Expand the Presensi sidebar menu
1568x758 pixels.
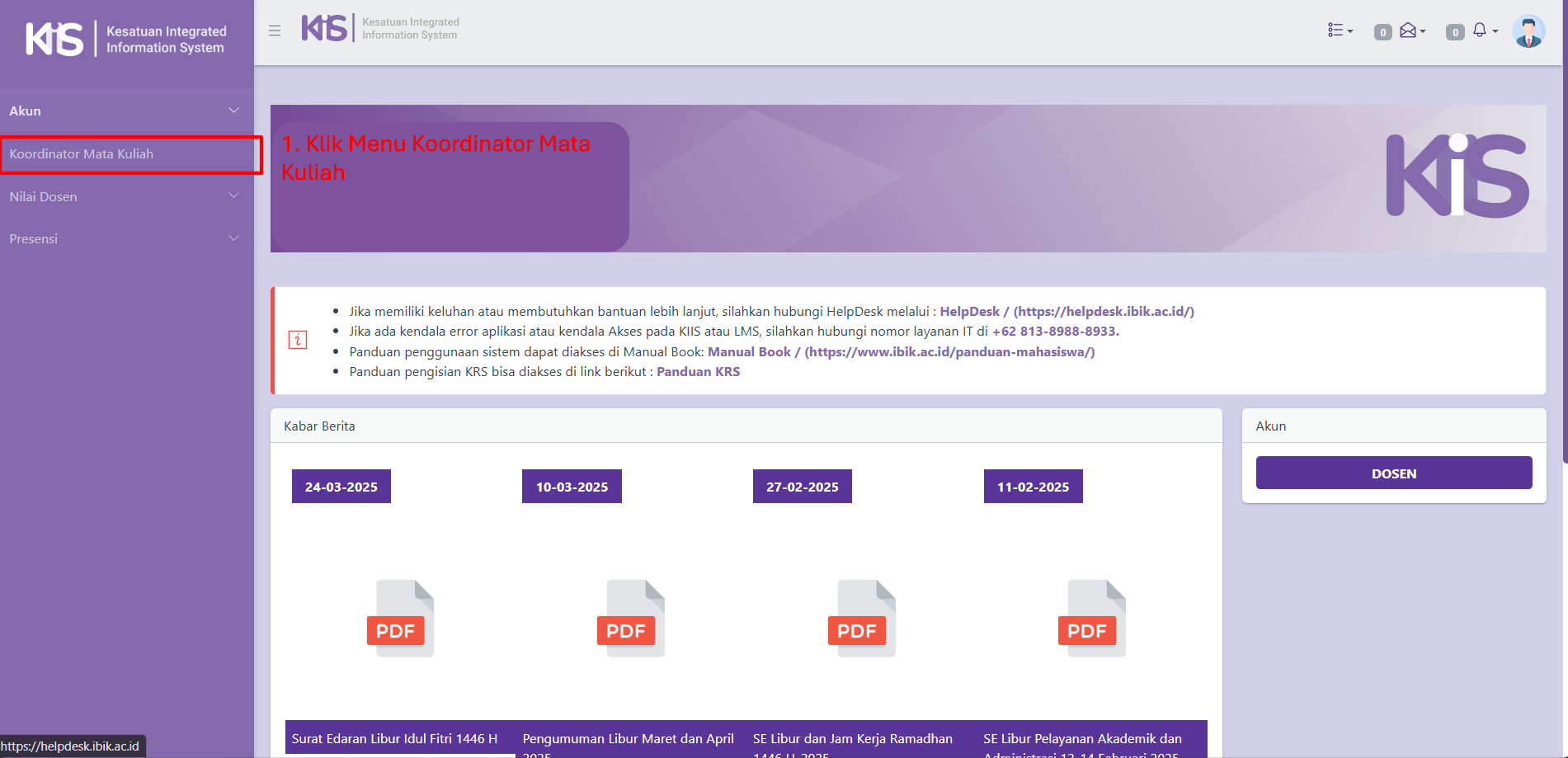124,238
